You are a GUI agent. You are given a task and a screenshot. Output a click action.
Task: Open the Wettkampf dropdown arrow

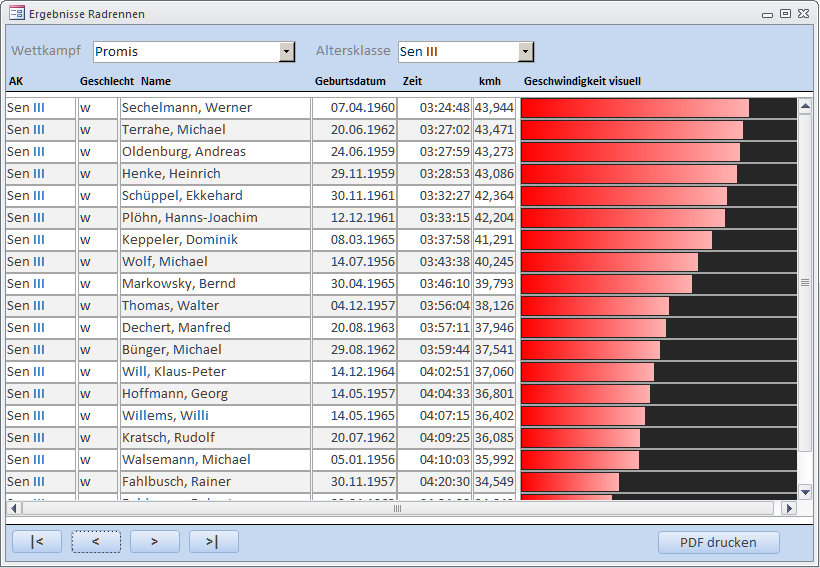287,52
